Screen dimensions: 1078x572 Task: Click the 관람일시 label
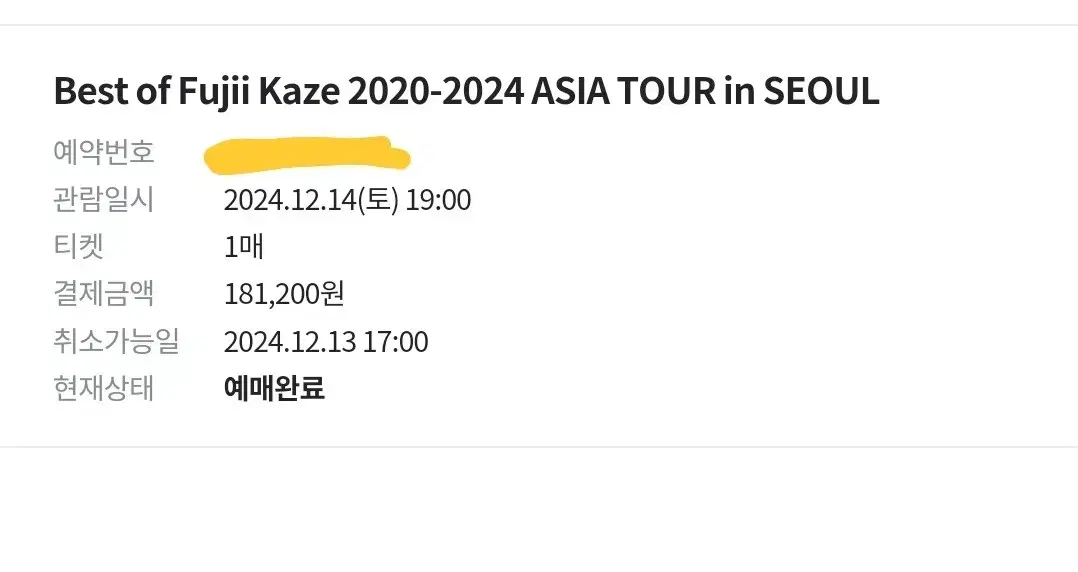104,199
